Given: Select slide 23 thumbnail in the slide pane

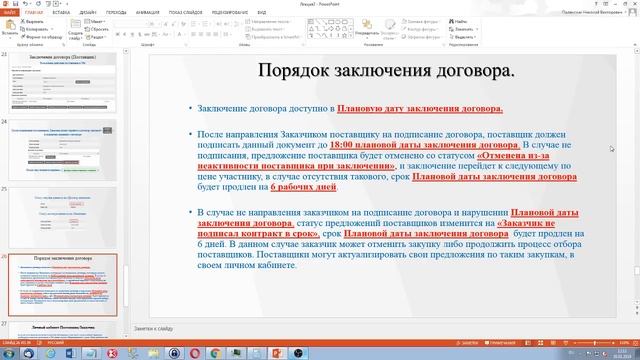Looking at the screenshot, I should pyautogui.click(x=63, y=83).
